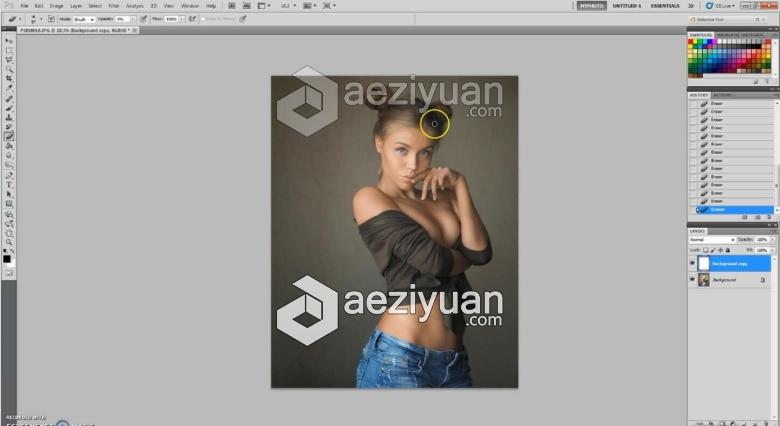Viewport: 780px width, 426px height.
Task: Select the Brush tool
Action: pyautogui.click(x=9, y=108)
